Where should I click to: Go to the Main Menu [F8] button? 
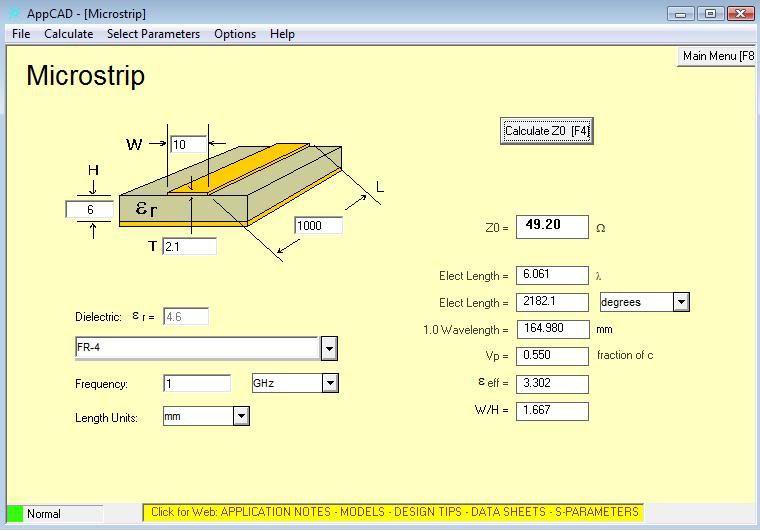click(x=717, y=56)
